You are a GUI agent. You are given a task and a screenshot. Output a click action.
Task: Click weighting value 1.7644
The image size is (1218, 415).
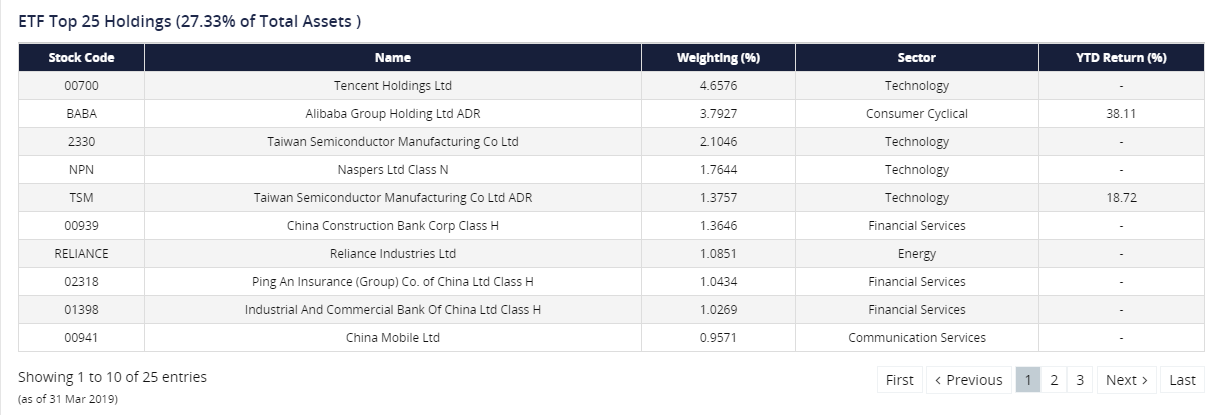(718, 170)
